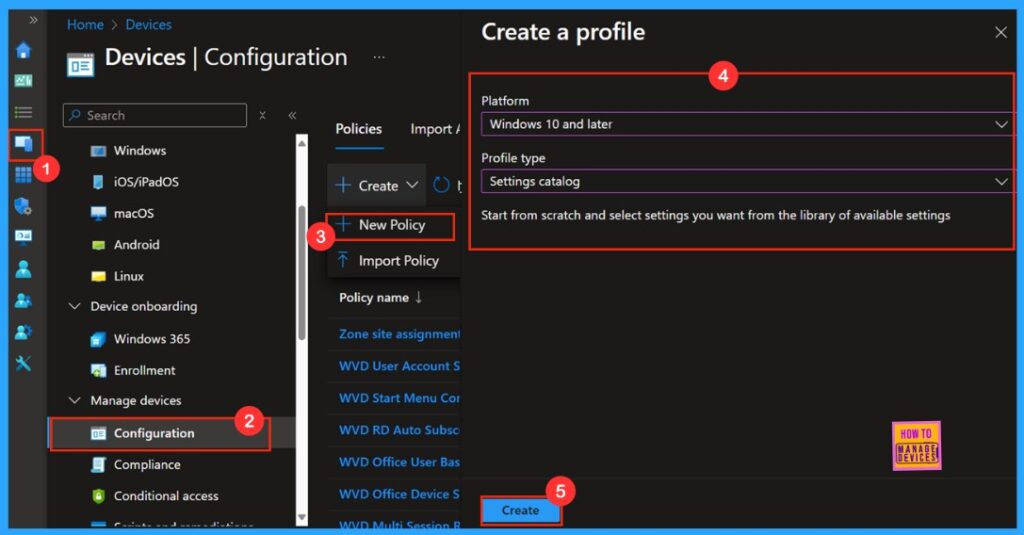
Task: Choose New Policy from menu
Action: [391, 225]
